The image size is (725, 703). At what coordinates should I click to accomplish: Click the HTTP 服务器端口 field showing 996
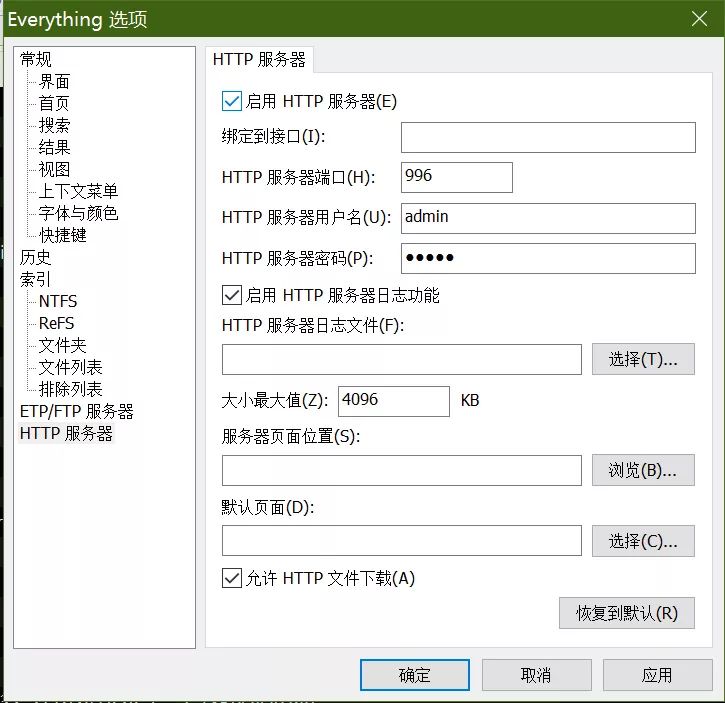[456, 177]
